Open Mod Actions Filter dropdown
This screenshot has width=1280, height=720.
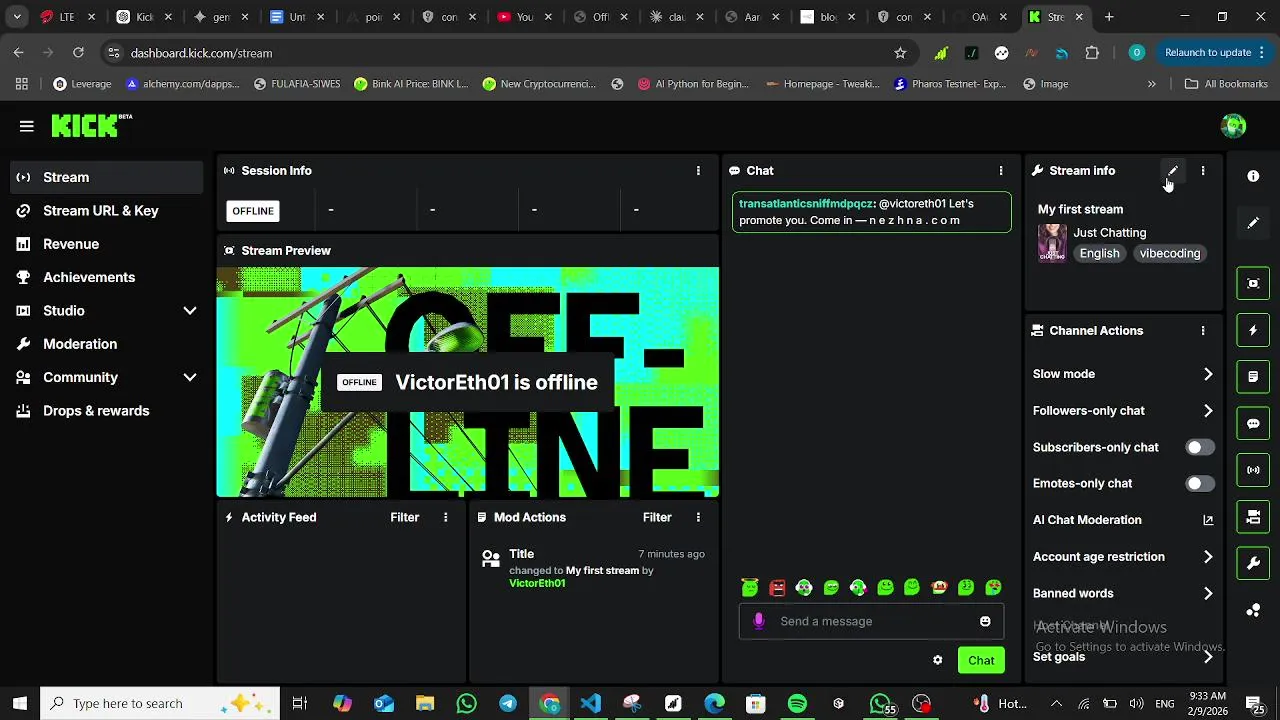(x=657, y=517)
